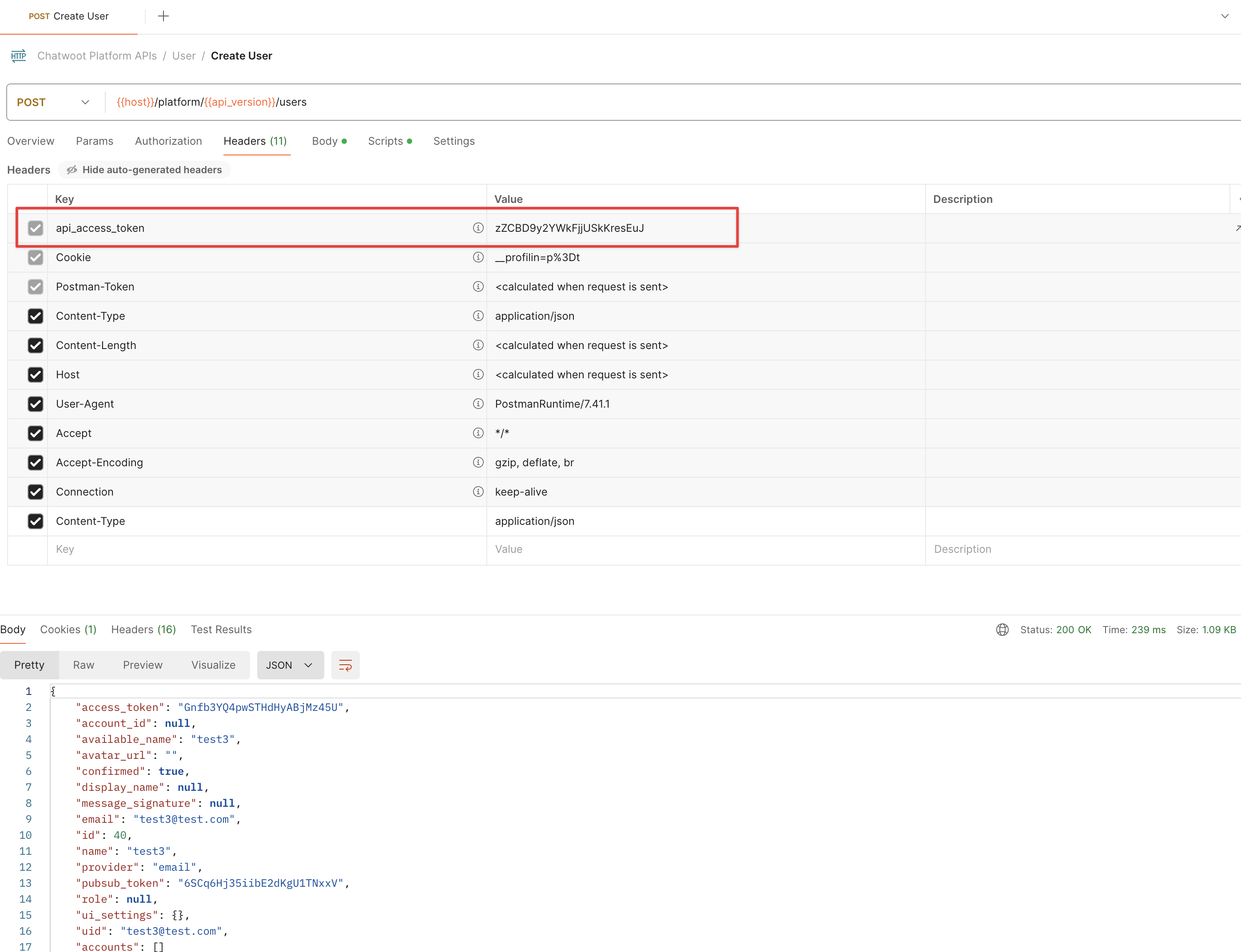Click info icon beside api_access_token key

[x=478, y=228]
